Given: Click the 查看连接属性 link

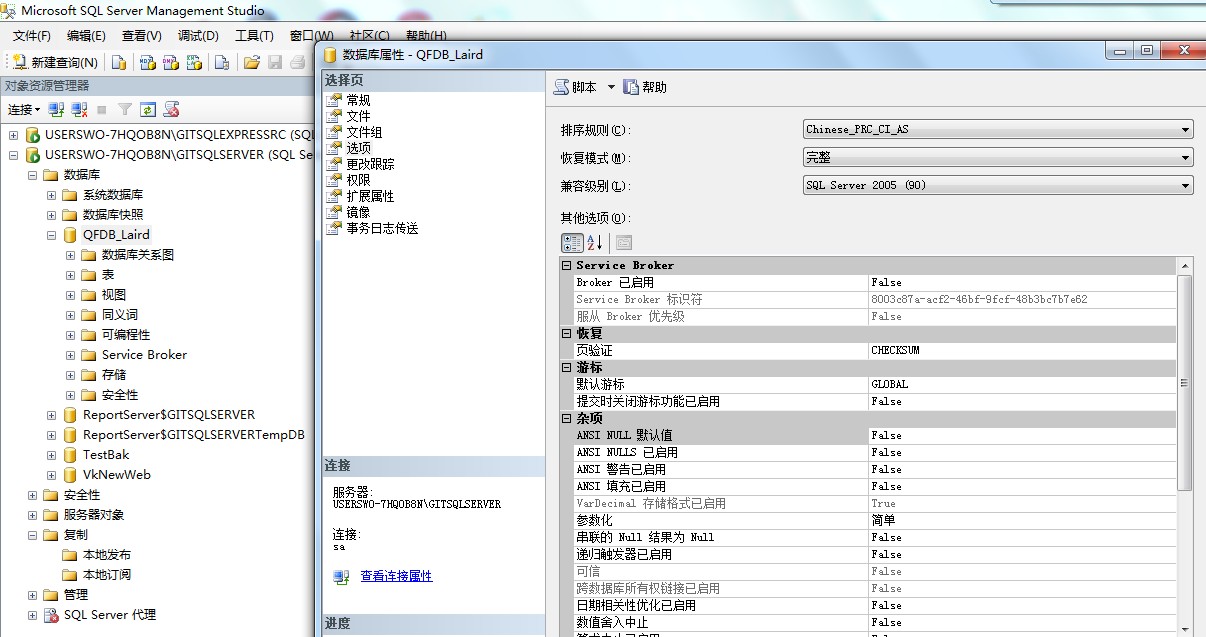Looking at the screenshot, I should [x=396, y=576].
